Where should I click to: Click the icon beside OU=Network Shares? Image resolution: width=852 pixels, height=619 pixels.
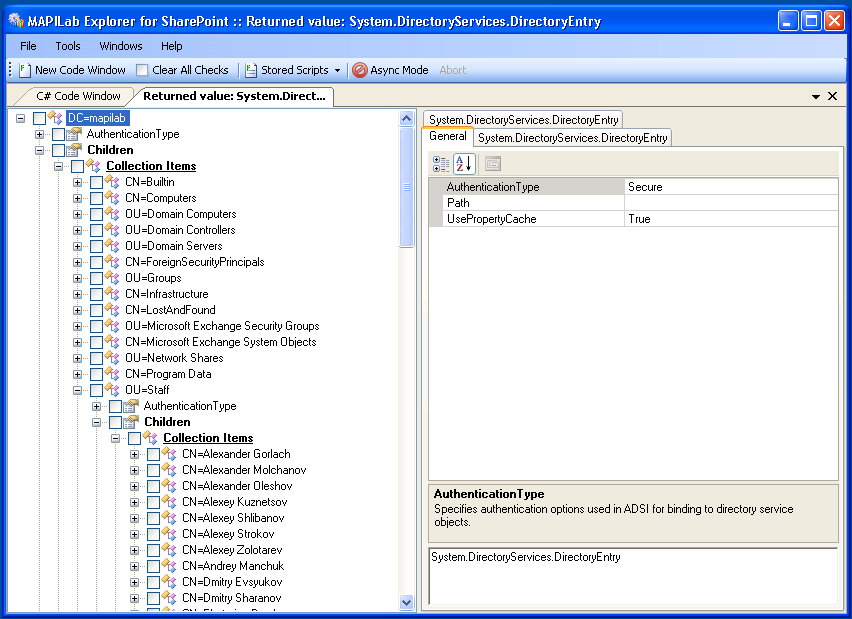click(112, 358)
